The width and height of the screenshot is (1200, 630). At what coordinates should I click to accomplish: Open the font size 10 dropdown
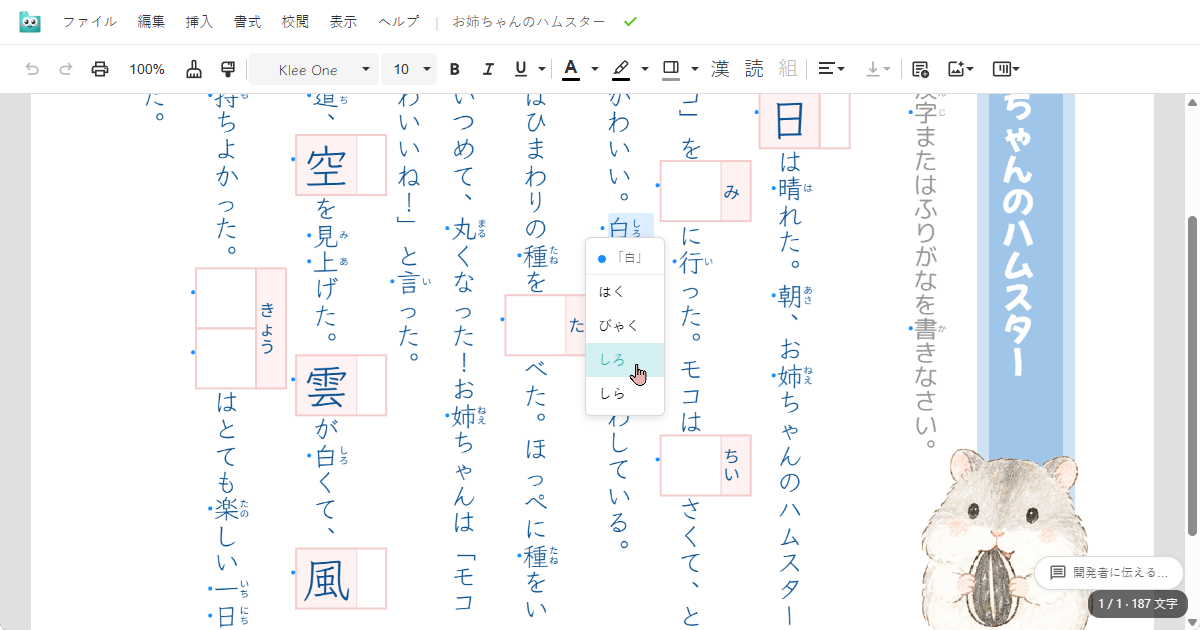409,69
